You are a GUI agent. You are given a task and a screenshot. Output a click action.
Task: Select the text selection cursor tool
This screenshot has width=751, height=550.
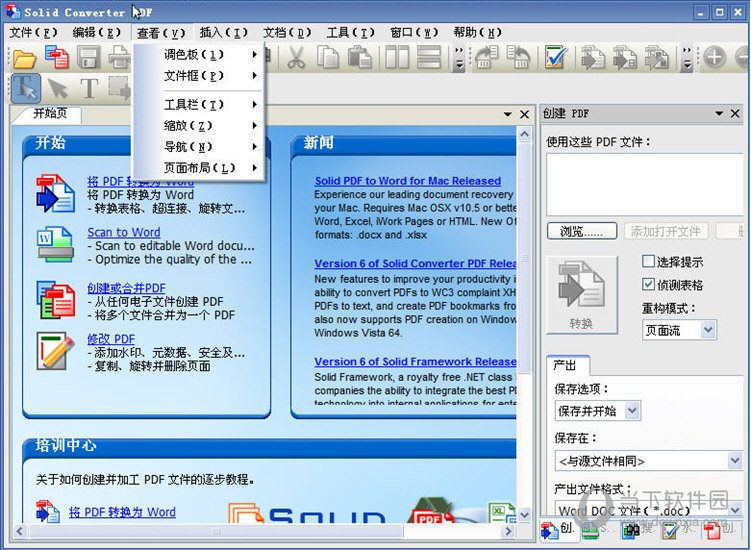(x=26, y=88)
